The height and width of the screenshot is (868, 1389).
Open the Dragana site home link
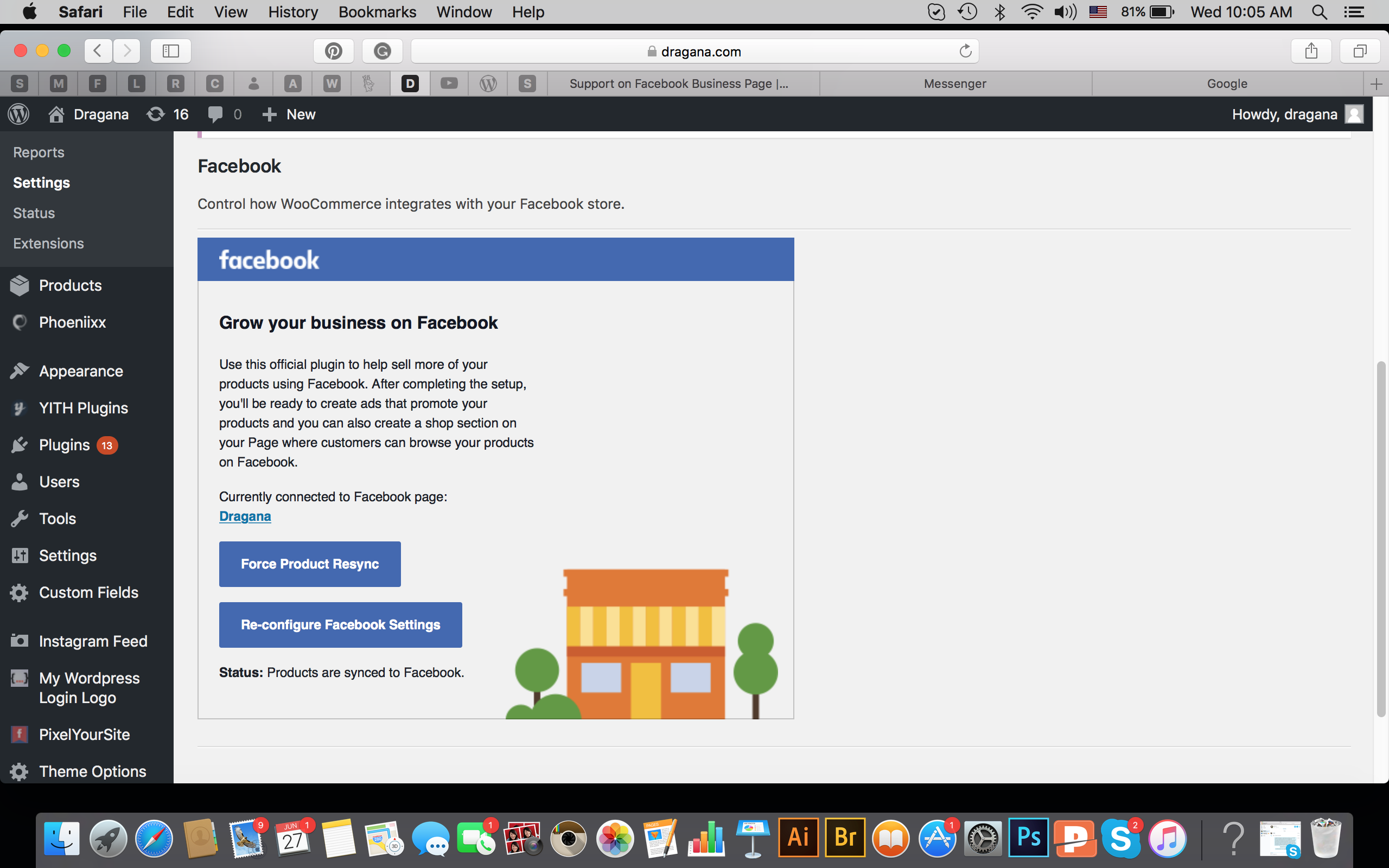(x=88, y=114)
